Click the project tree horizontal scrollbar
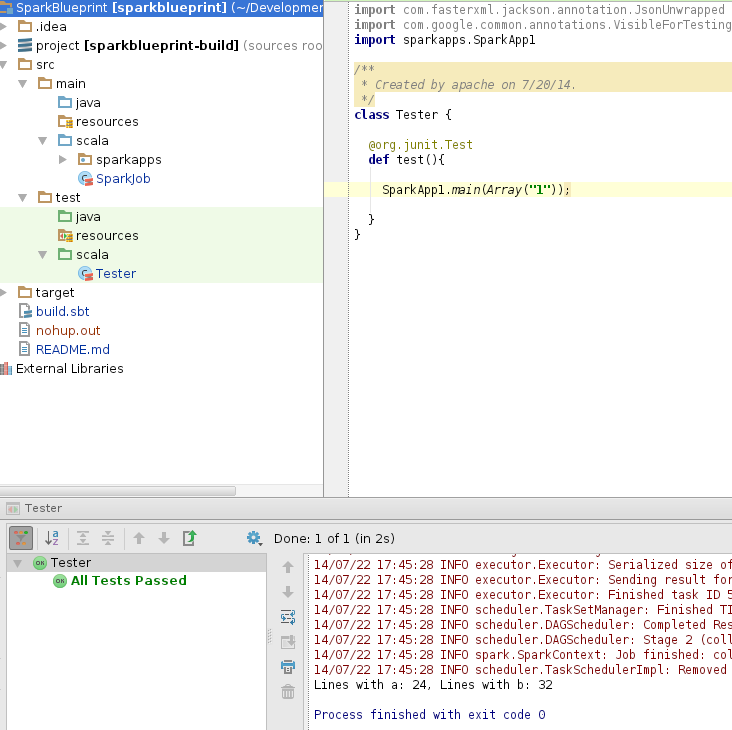Image resolution: width=732 pixels, height=730 pixels. point(118,491)
